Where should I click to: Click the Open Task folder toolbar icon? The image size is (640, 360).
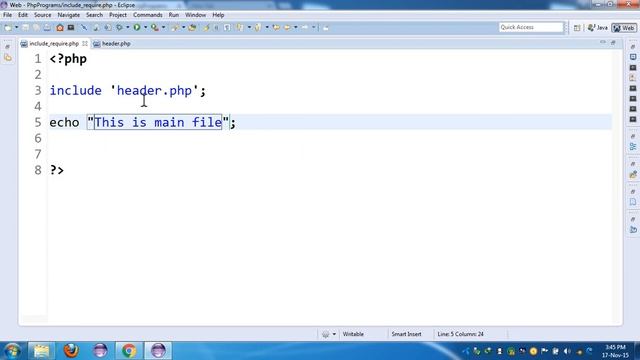192,27
